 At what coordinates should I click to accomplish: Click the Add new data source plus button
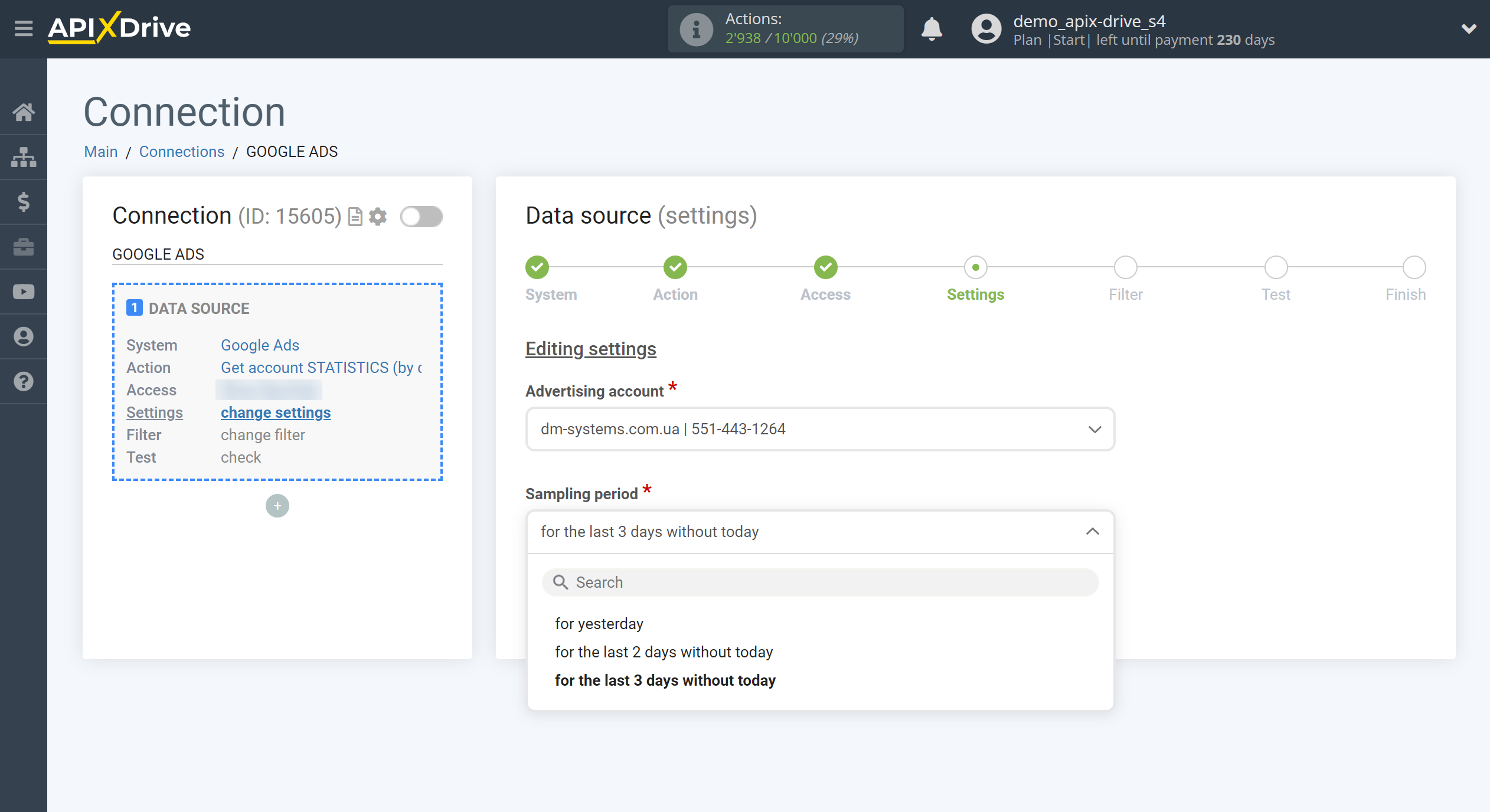click(277, 505)
